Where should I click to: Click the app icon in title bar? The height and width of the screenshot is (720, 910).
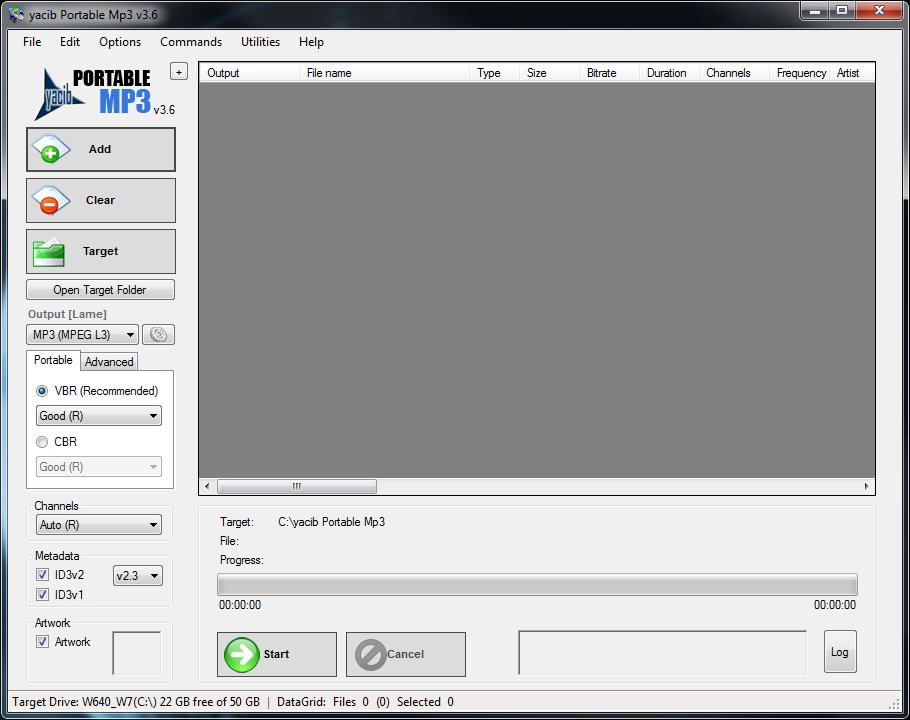point(16,14)
